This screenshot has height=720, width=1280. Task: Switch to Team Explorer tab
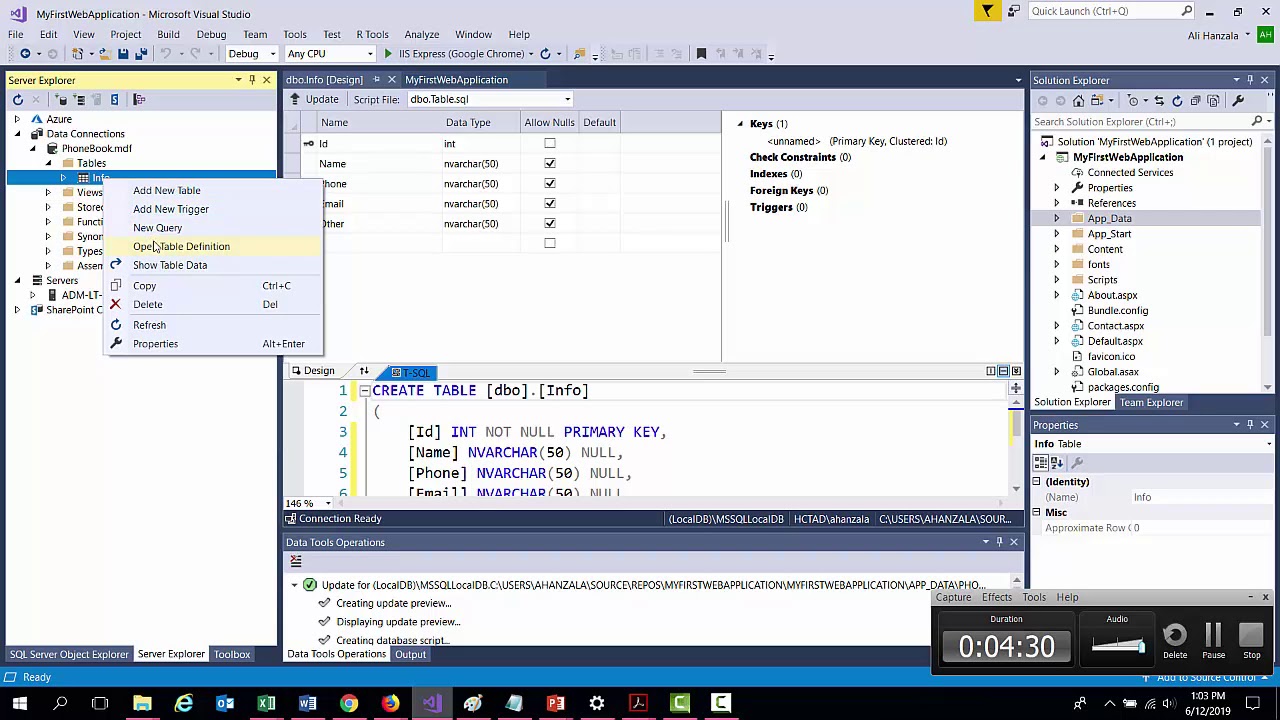pos(1151,402)
